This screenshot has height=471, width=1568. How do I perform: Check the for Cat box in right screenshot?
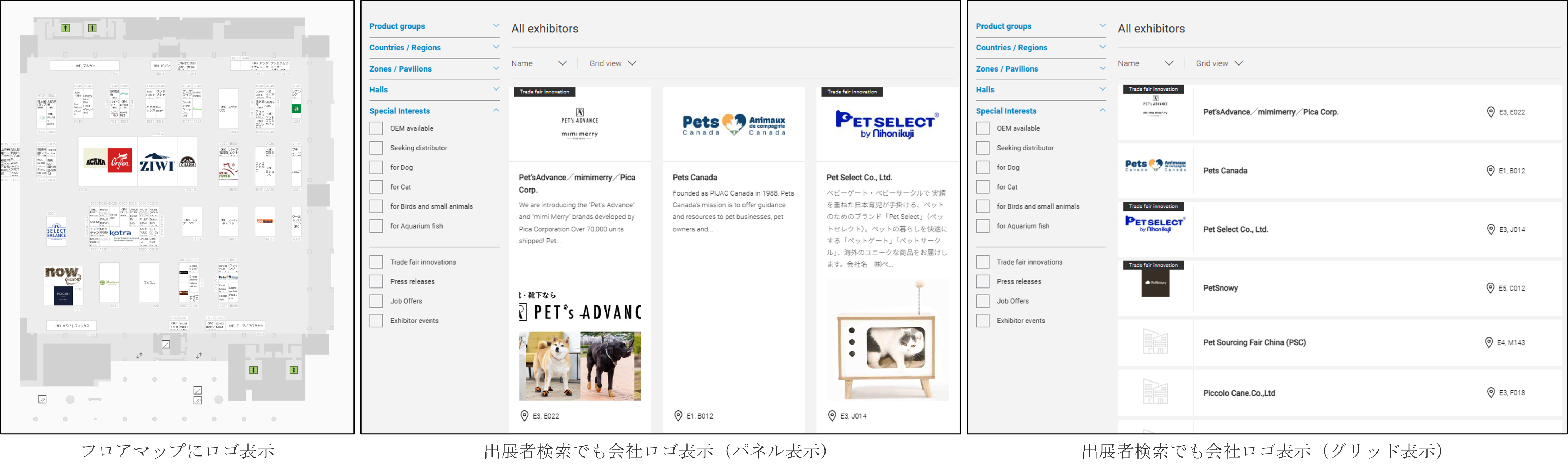point(983,187)
